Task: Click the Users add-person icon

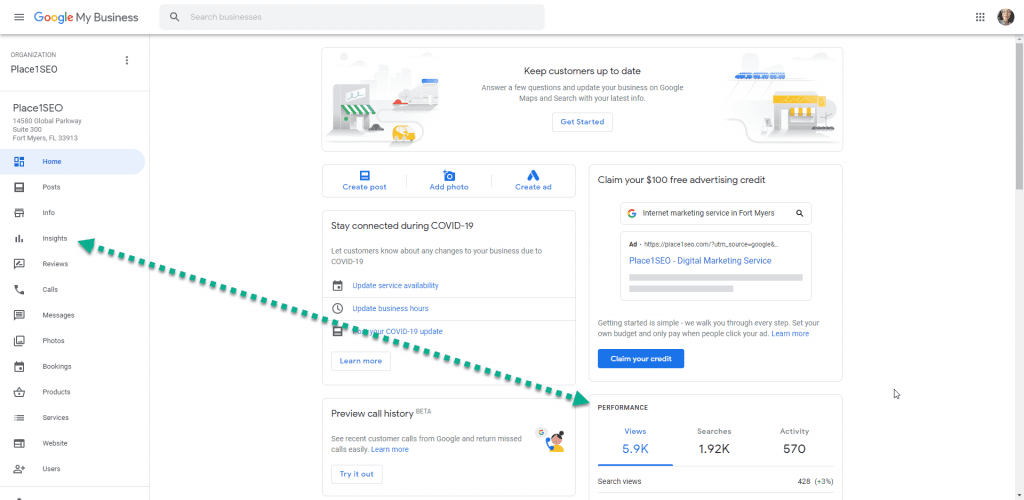Action: pyautogui.click(x=19, y=469)
